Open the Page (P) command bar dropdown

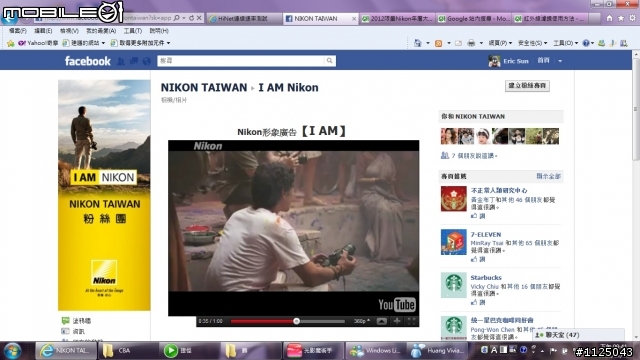click(x=500, y=43)
